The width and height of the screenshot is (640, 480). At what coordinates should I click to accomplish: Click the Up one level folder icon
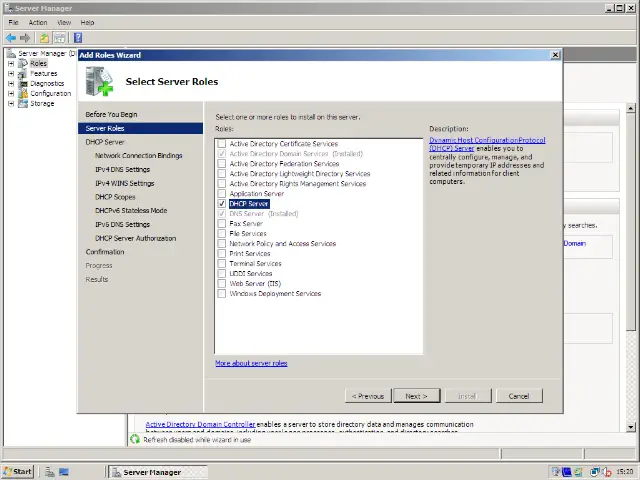point(45,38)
